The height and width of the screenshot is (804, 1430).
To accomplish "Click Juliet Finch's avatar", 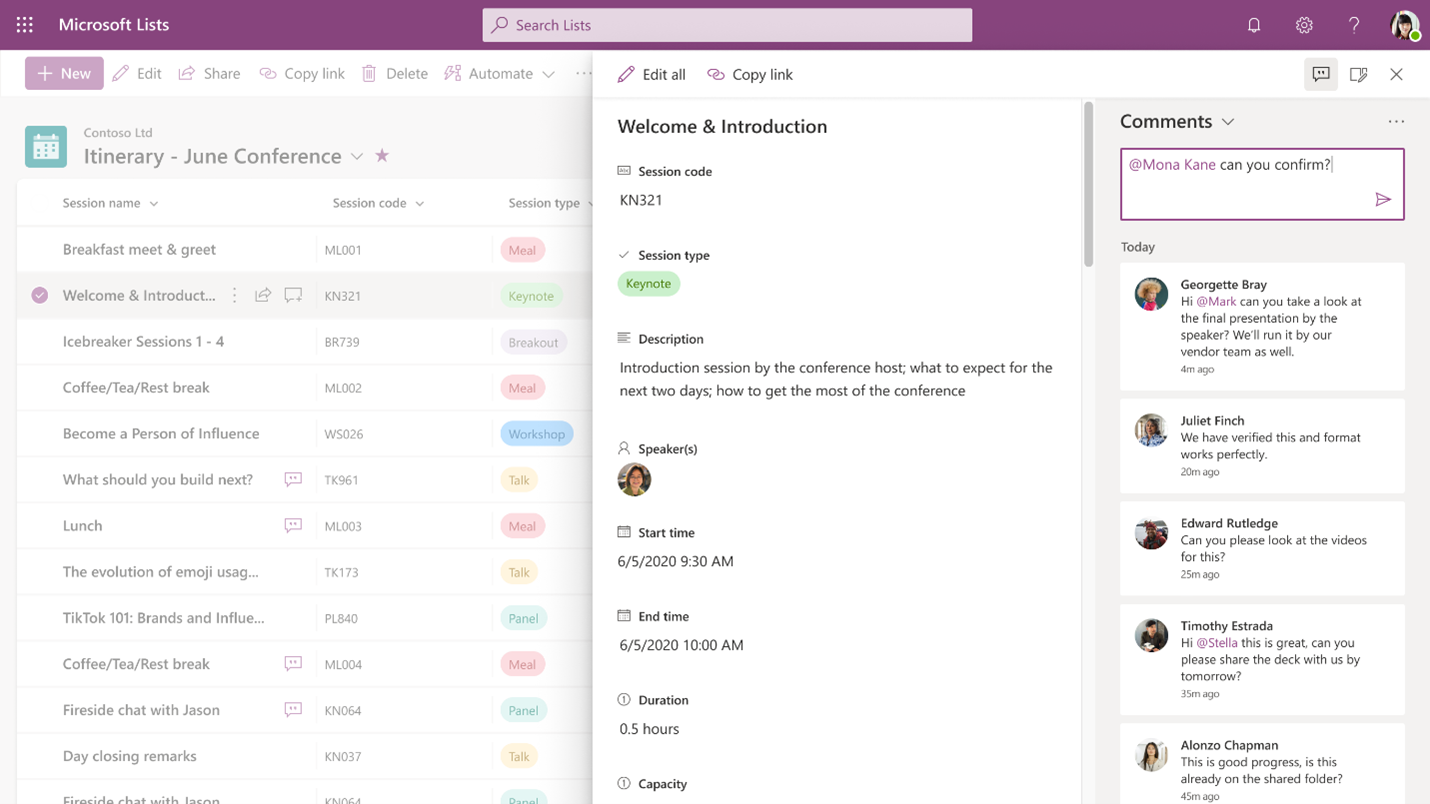I will coord(1151,430).
